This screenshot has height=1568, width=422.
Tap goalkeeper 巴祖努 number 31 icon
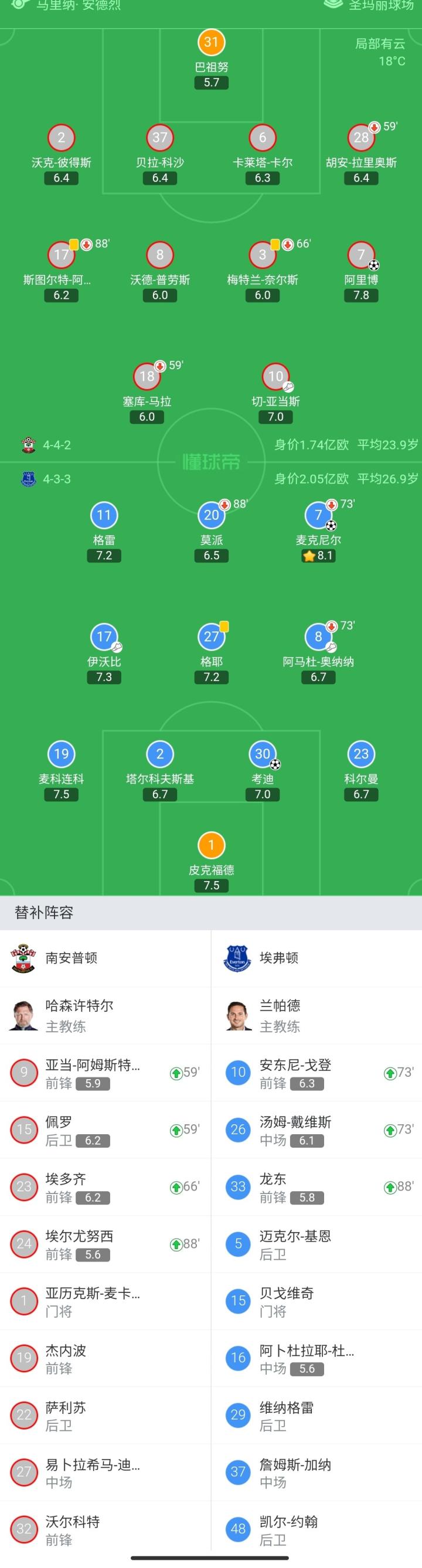212,42
